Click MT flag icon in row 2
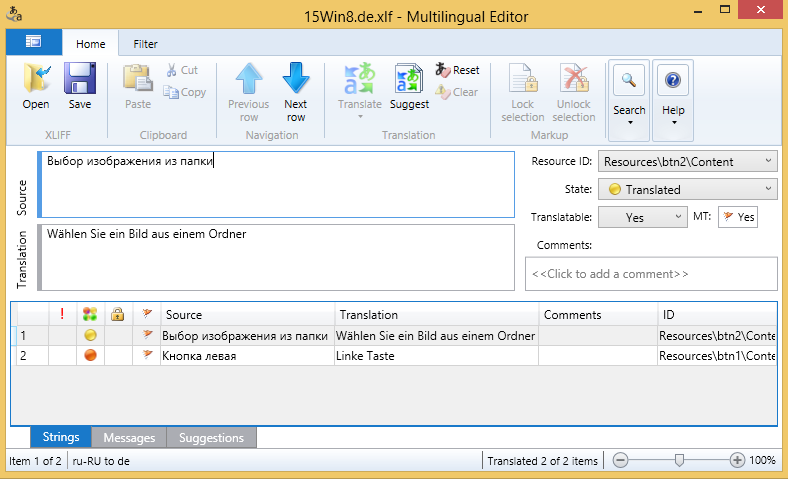 [x=147, y=355]
